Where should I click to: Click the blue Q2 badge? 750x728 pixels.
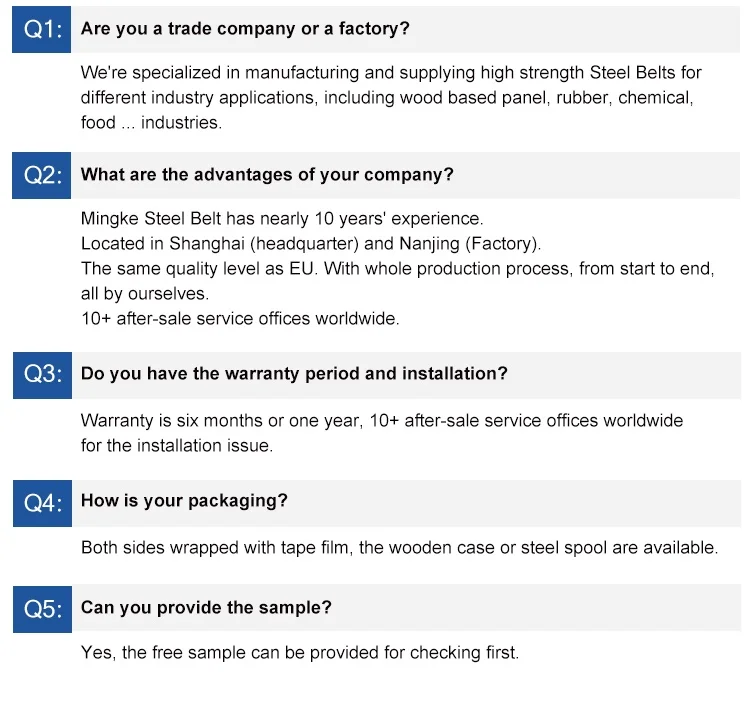(x=43, y=175)
